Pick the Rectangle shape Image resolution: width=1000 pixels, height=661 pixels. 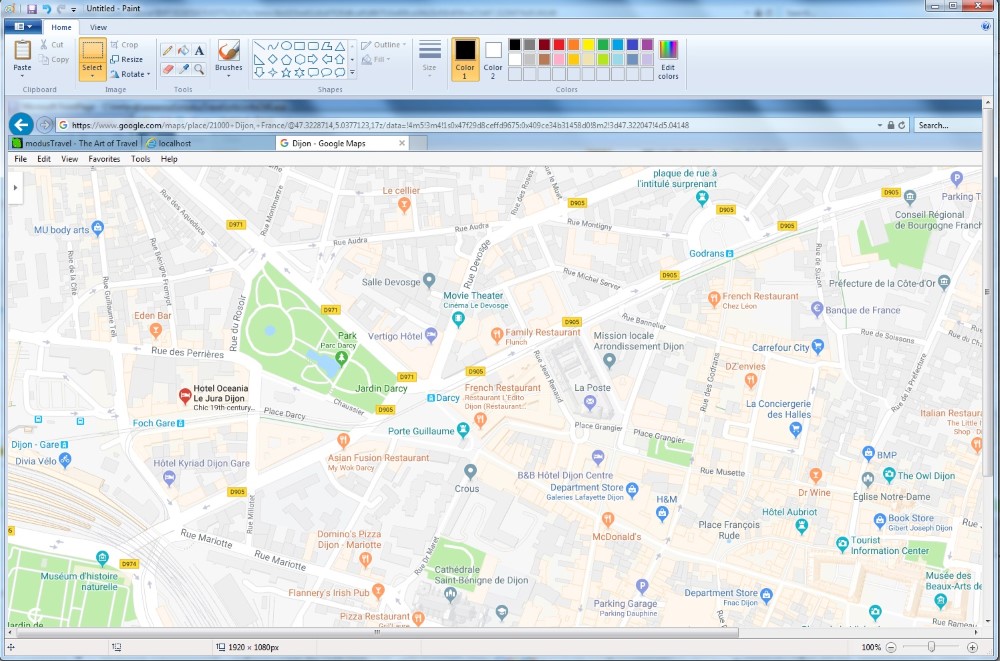click(300, 46)
